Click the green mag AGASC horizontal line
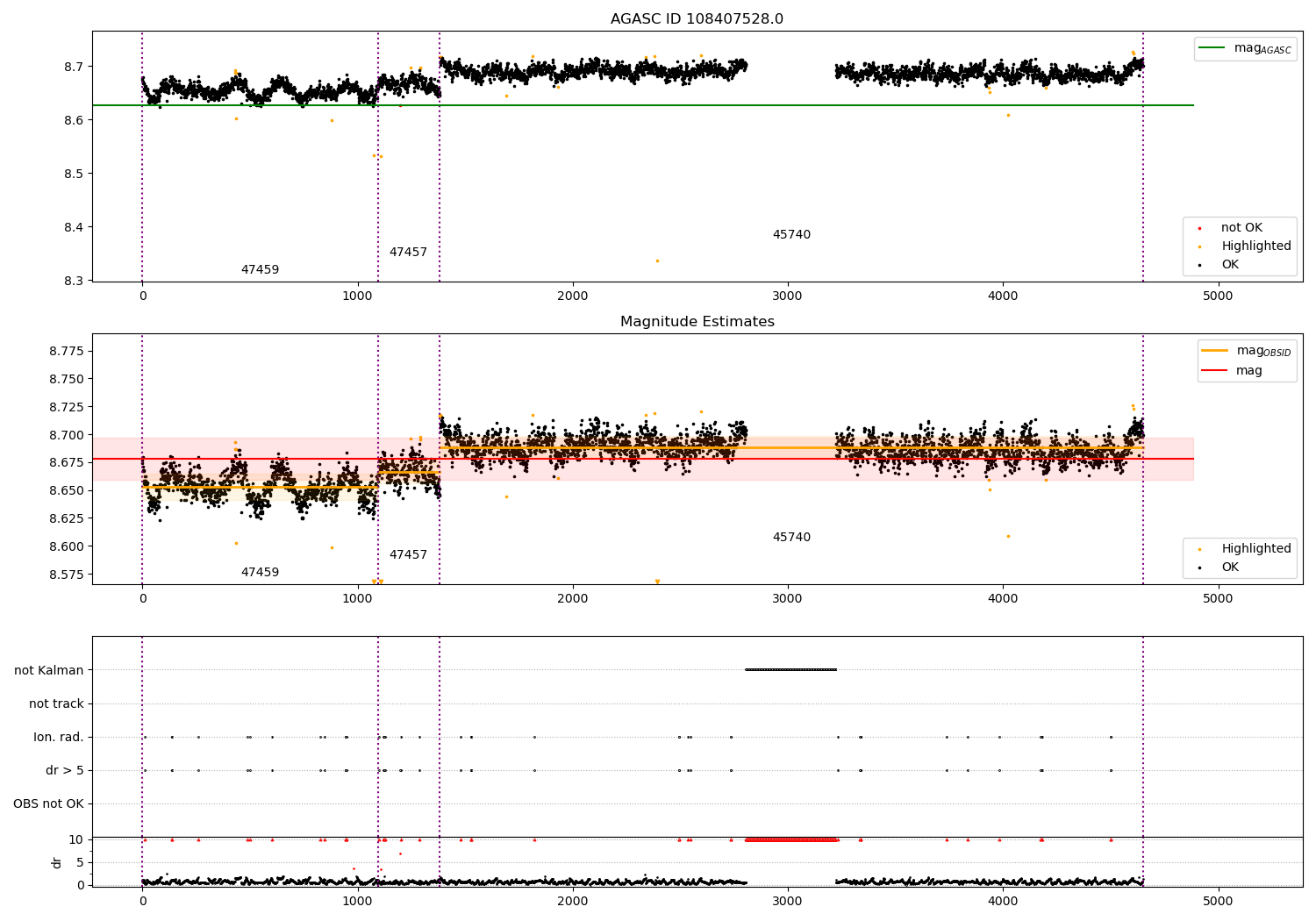The height and width of the screenshot is (921, 1316). [642, 105]
